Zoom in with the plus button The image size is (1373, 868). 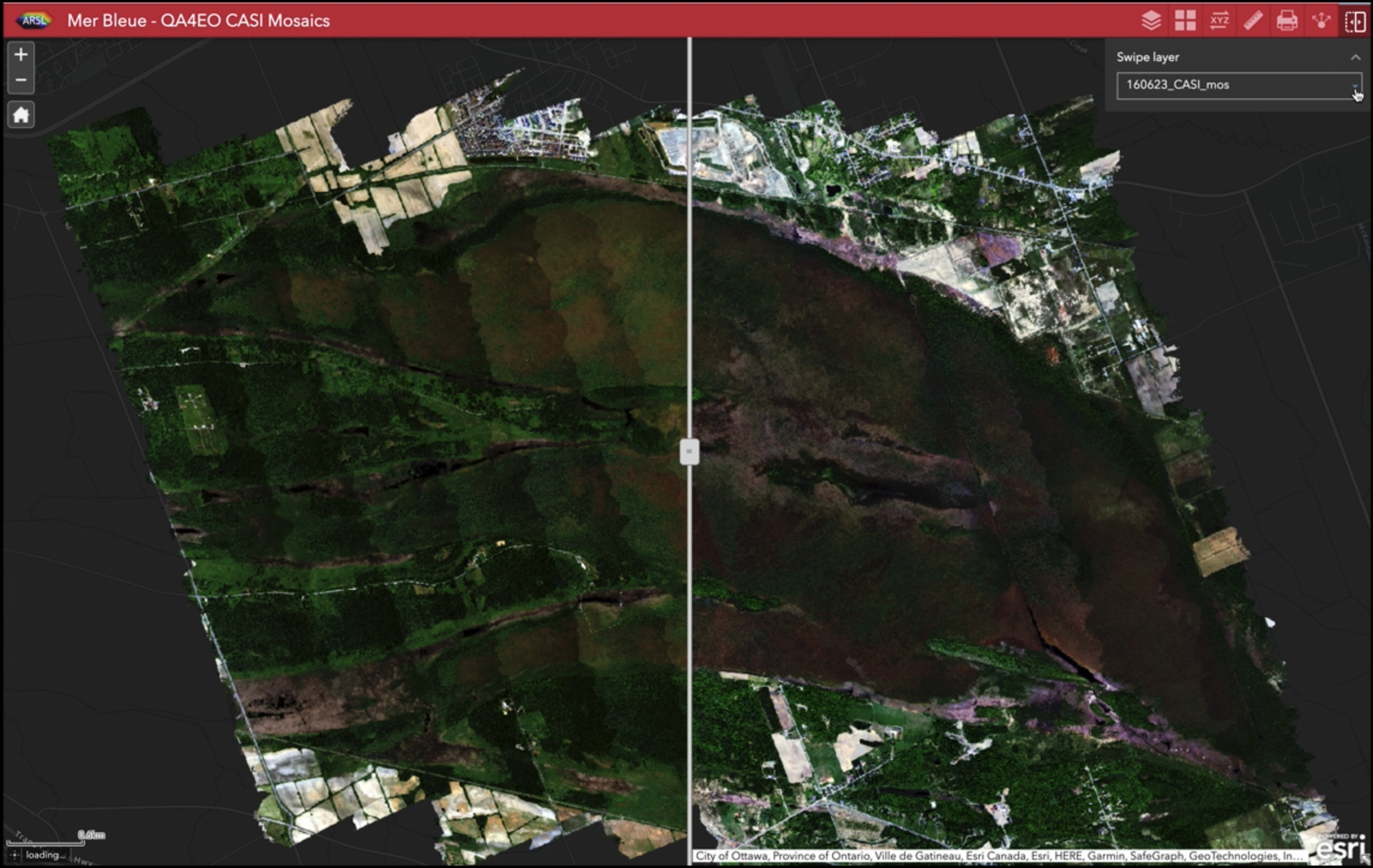click(x=21, y=55)
